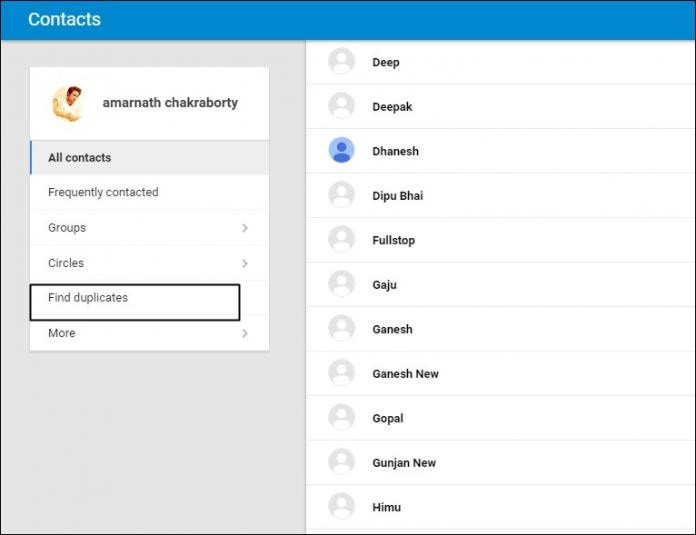Click Find duplicates option

tap(88, 298)
